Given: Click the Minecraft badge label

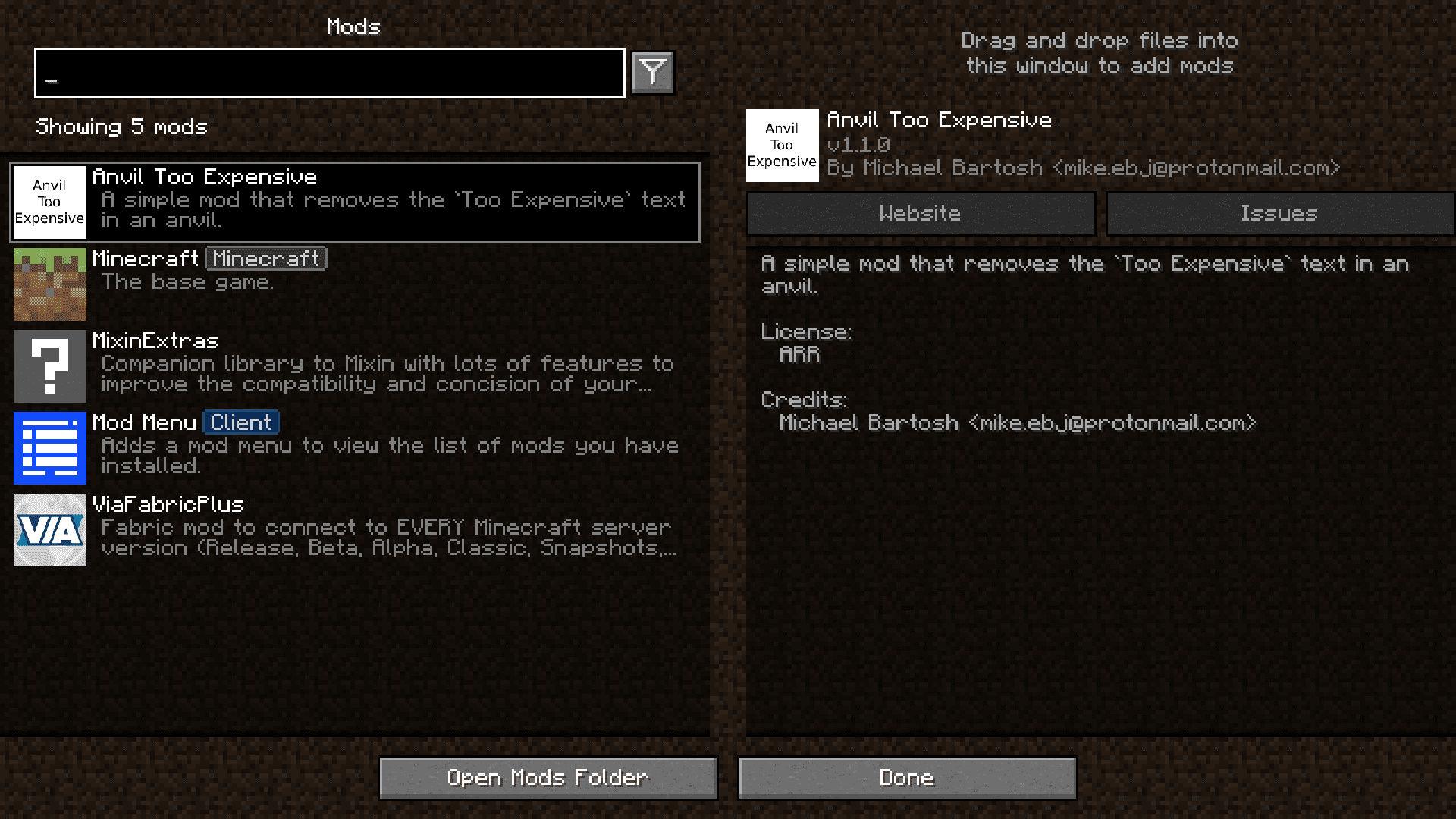Looking at the screenshot, I should tap(264, 258).
